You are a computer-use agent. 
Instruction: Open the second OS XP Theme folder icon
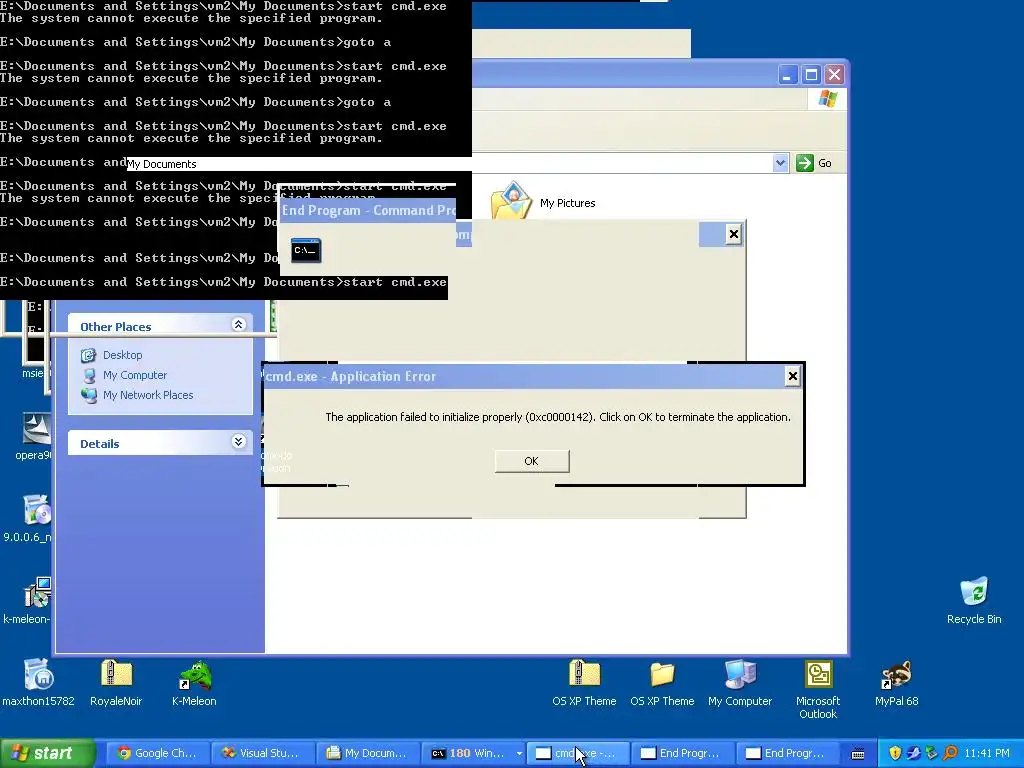pyautogui.click(x=662, y=683)
